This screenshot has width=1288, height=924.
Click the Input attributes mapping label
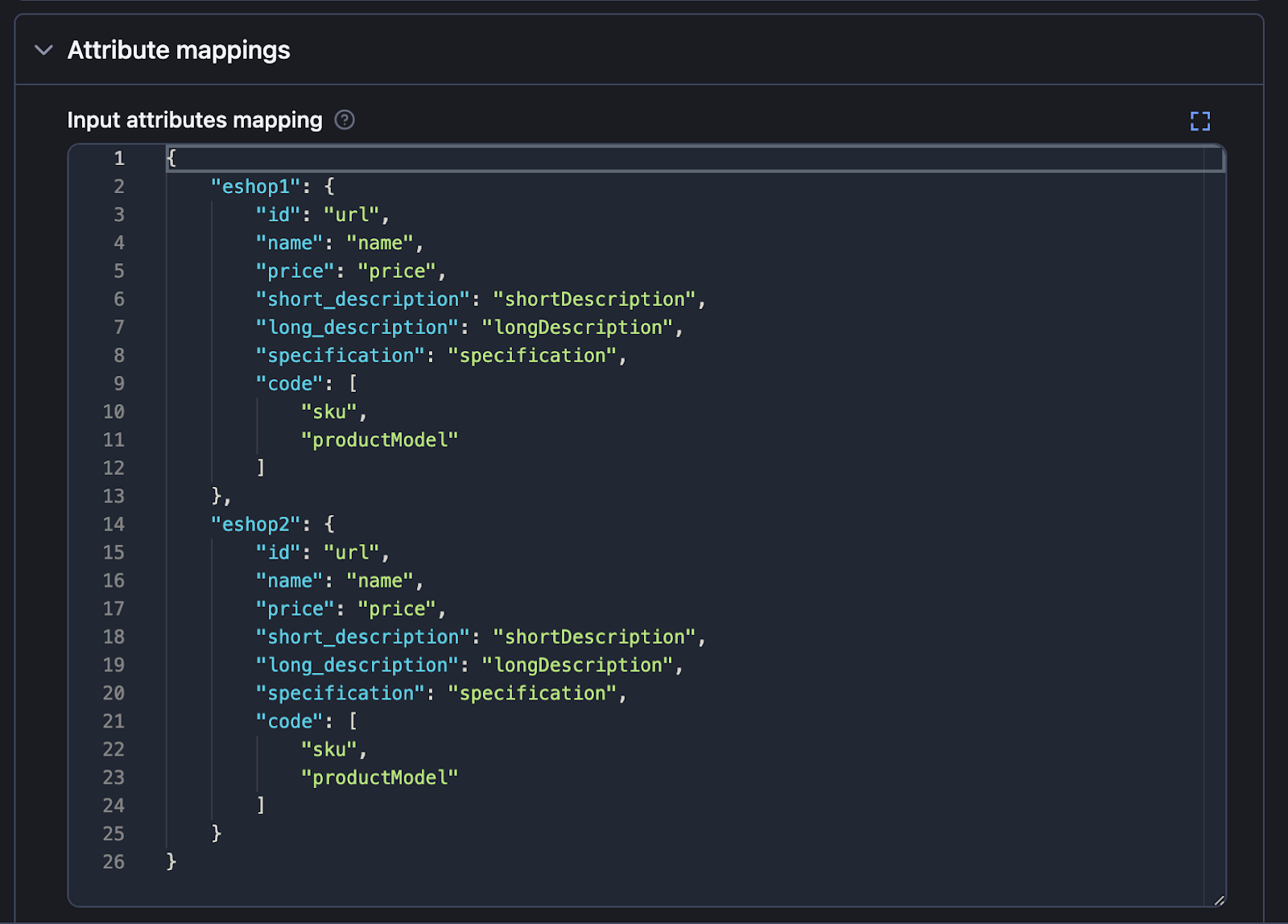click(194, 120)
